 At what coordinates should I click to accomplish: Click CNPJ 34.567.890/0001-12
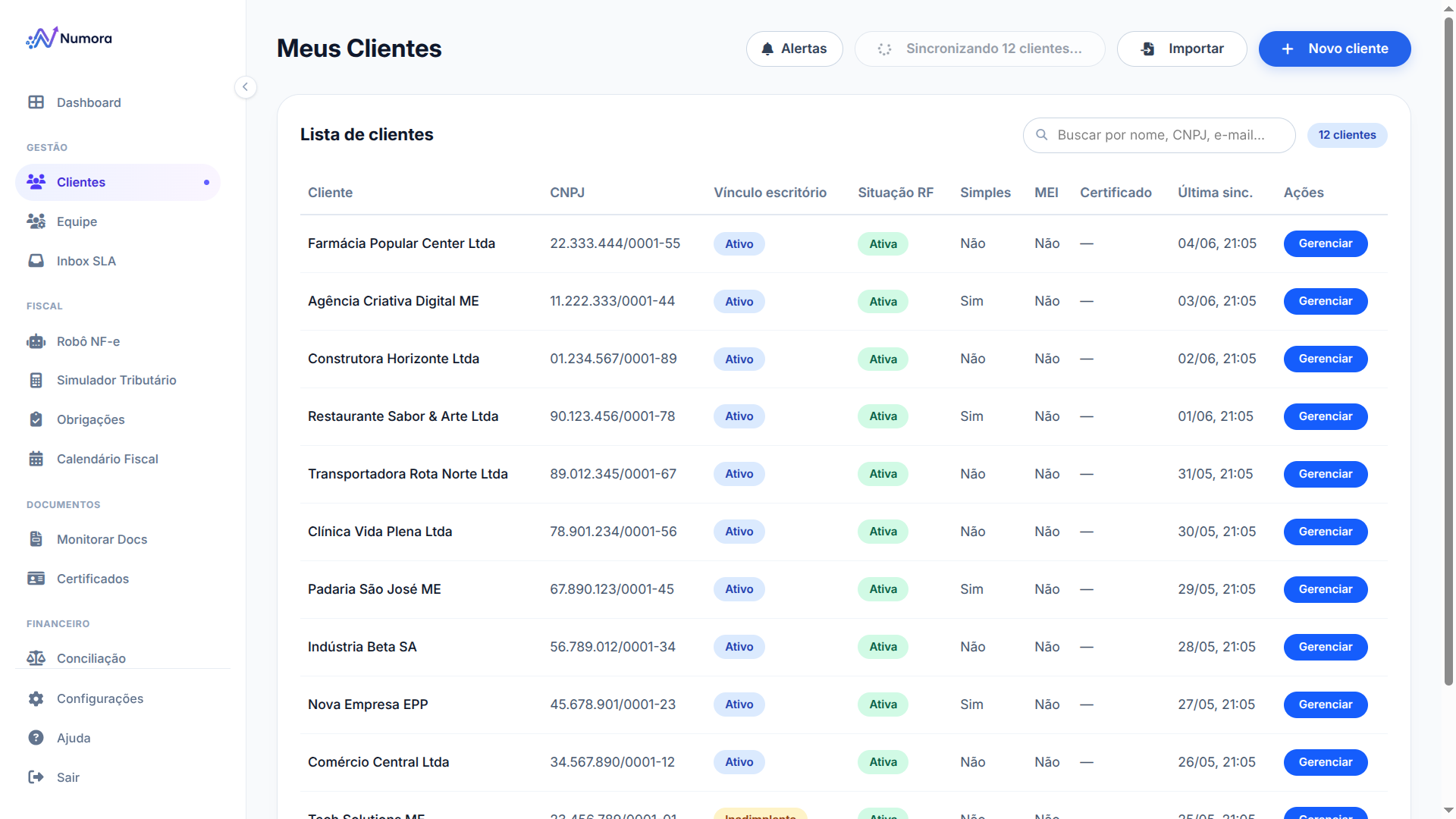pos(612,762)
